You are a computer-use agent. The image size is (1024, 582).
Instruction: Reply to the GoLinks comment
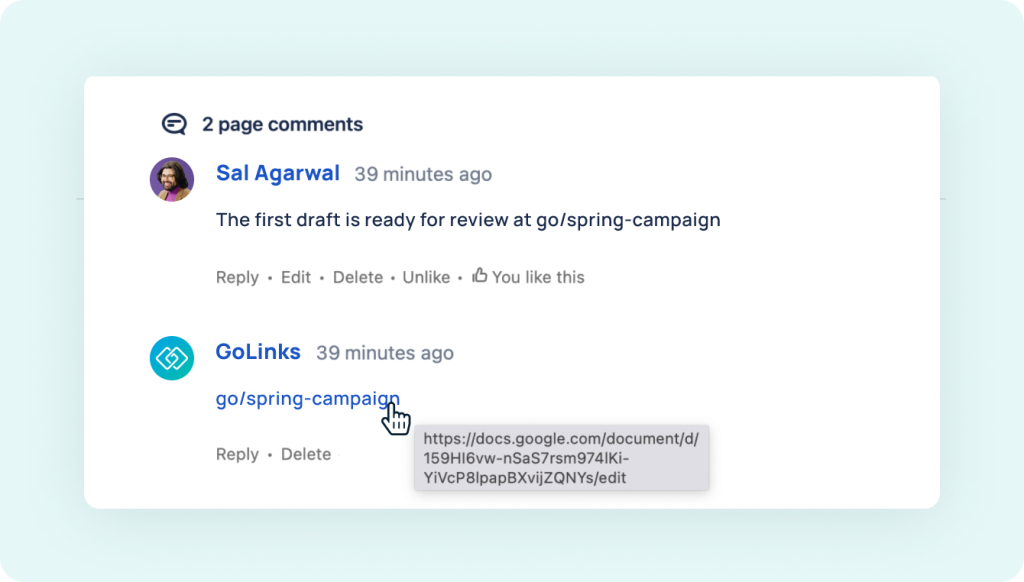(237, 454)
